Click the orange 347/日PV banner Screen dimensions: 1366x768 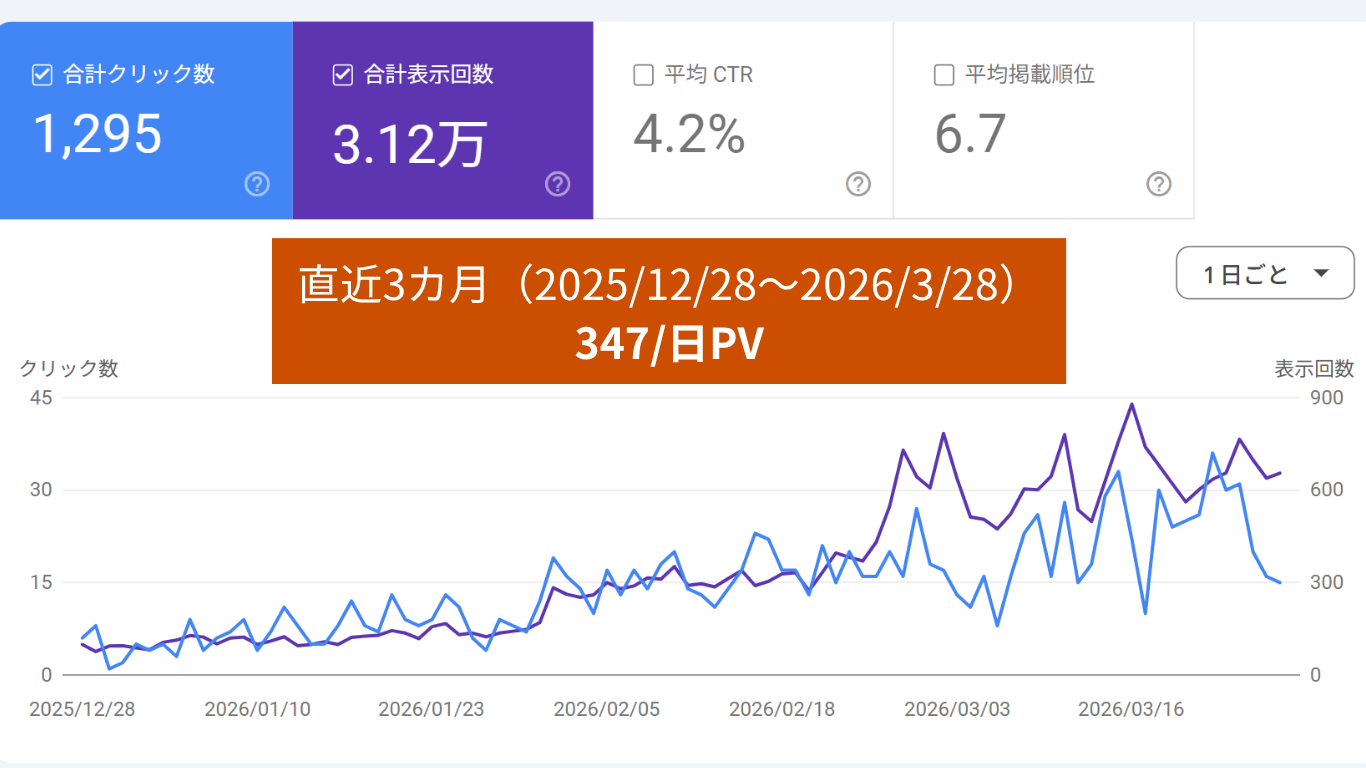(x=668, y=311)
